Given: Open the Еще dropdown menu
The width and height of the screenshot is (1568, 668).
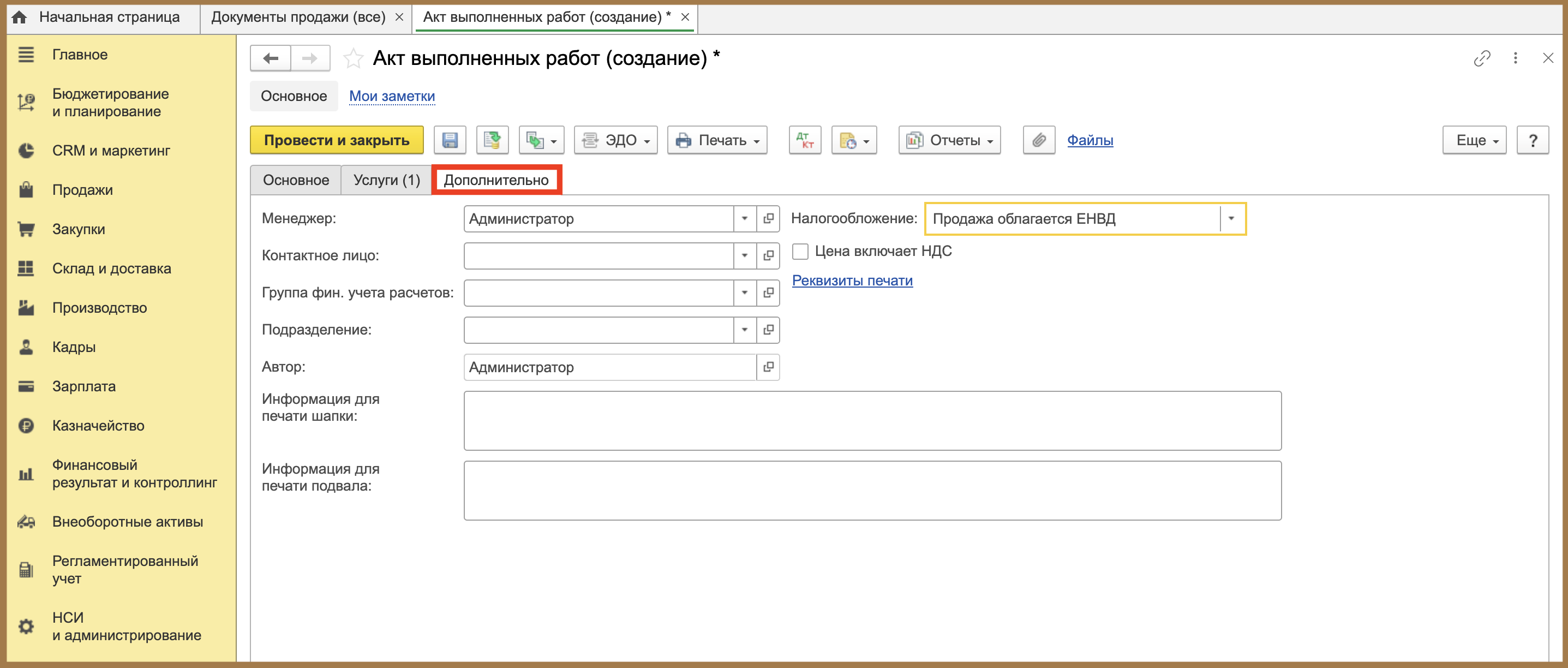Looking at the screenshot, I should [x=1474, y=140].
